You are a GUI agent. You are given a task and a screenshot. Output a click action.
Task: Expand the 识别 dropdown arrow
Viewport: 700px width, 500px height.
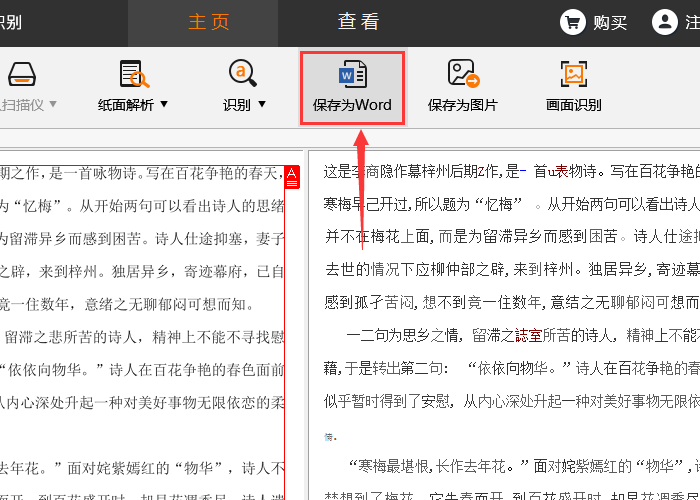[x=262, y=104]
